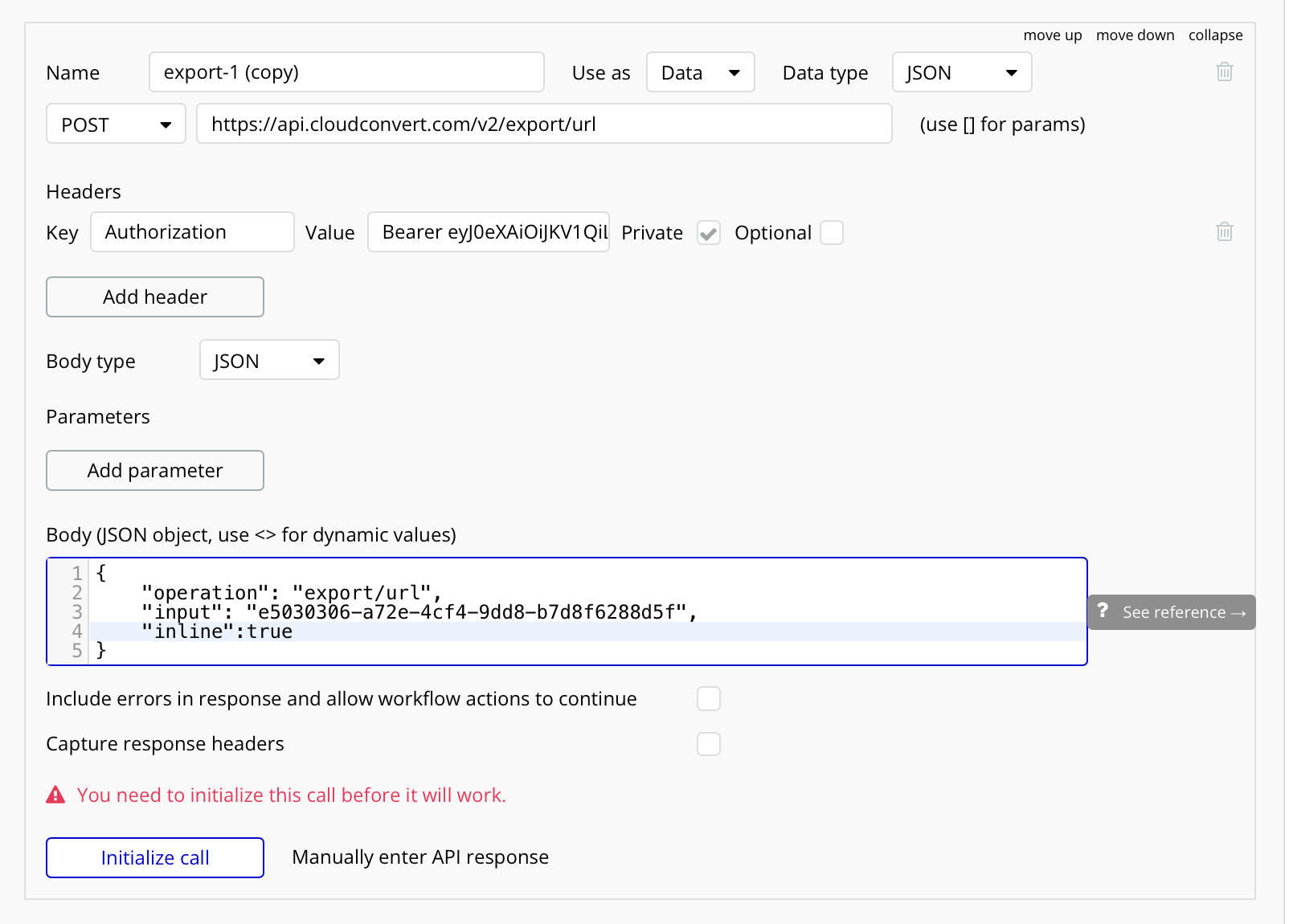Click the Bearer token Value field
Image resolution: width=1289 pixels, height=924 pixels.
click(489, 232)
